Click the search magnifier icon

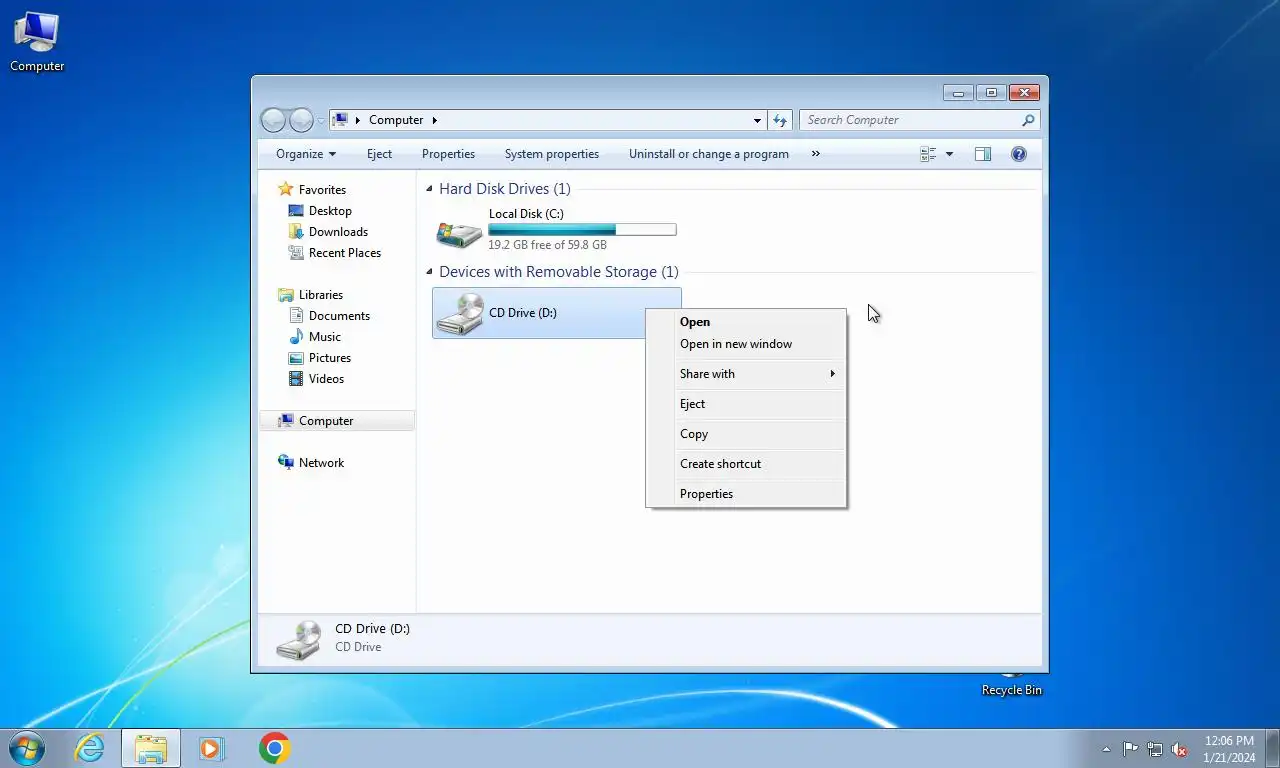pos(1028,120)
